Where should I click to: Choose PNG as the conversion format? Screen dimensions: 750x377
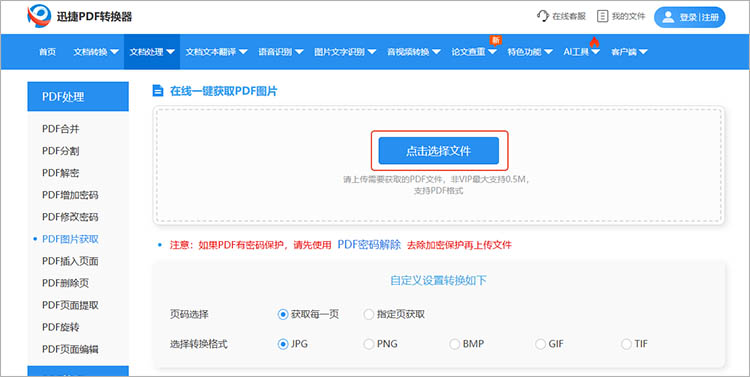[368, 344]
